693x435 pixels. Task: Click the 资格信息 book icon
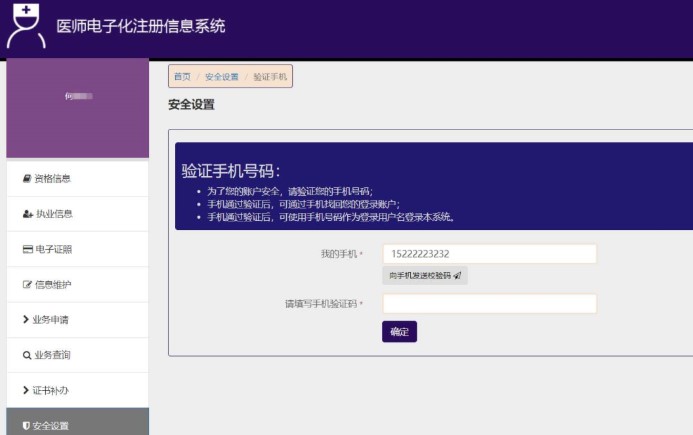27,179
